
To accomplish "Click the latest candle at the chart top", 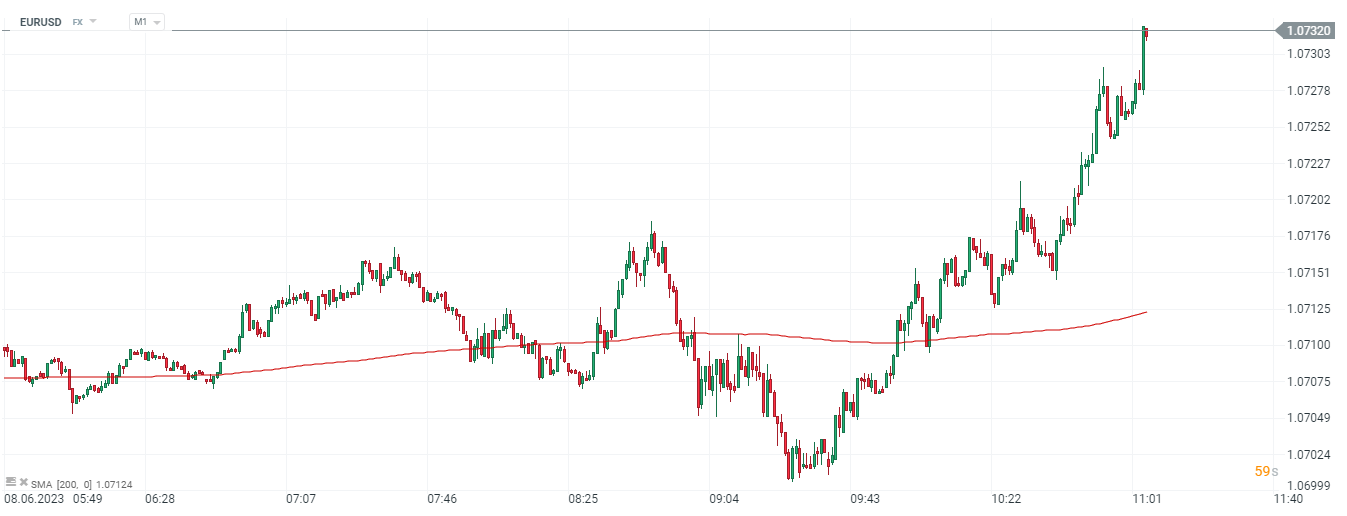I will (1145, 33).
